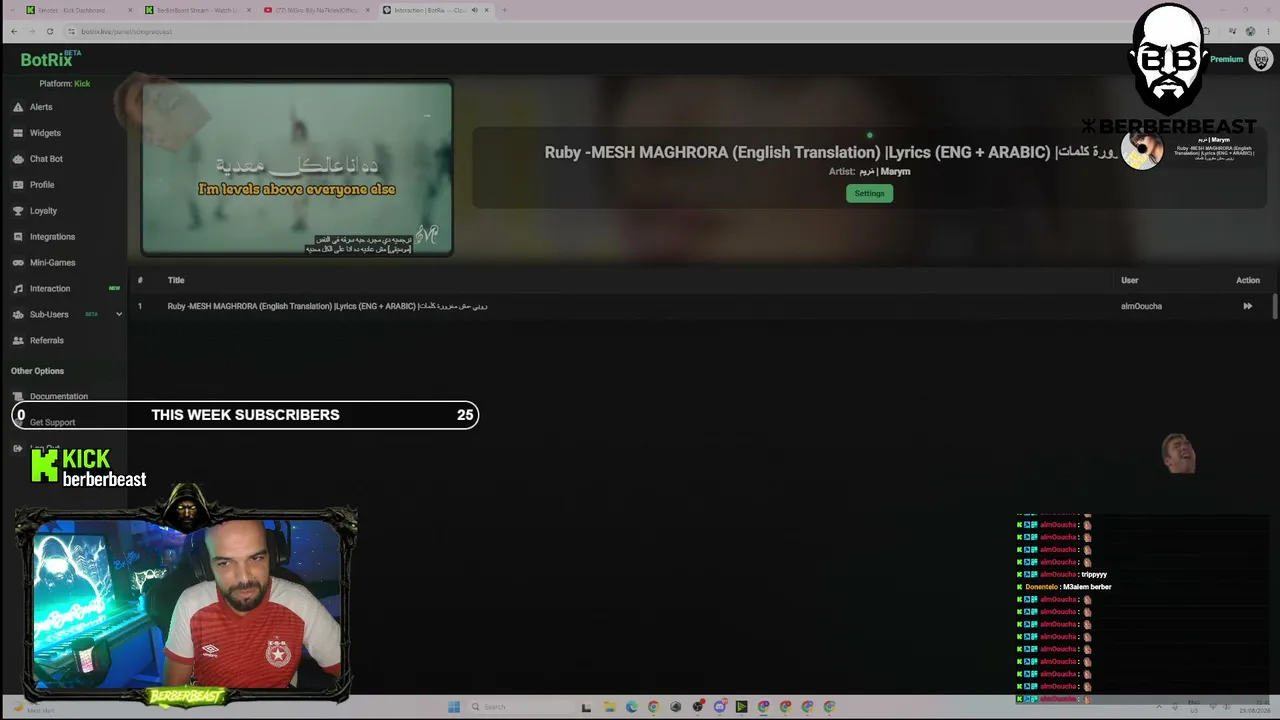Click the Action column header
The height and width of the screenshot is (720, 1280).
click(x=1248, y=280)
